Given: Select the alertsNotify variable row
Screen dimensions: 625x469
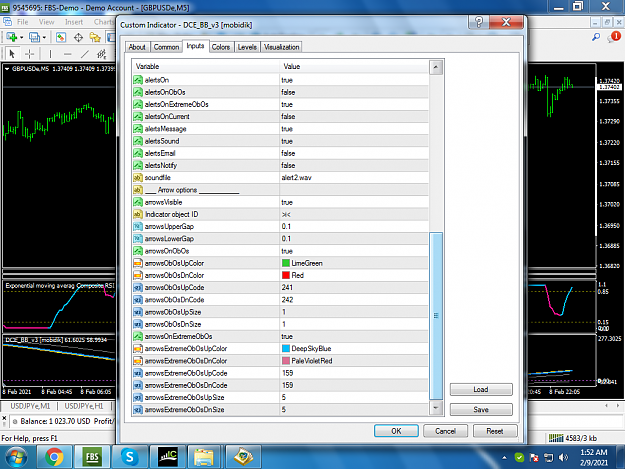Looking at the screenshot, I should [281, 165].
